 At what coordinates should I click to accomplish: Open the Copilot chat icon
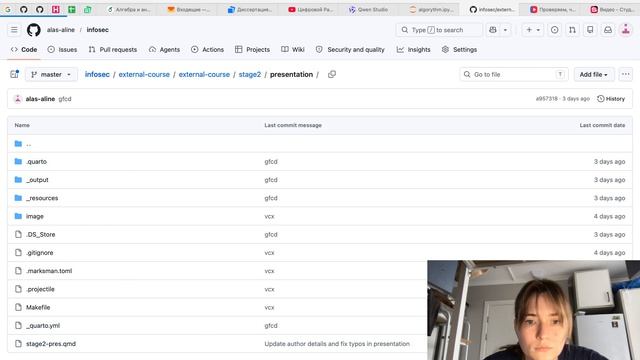pyautogui.click(x=493, y=30)
